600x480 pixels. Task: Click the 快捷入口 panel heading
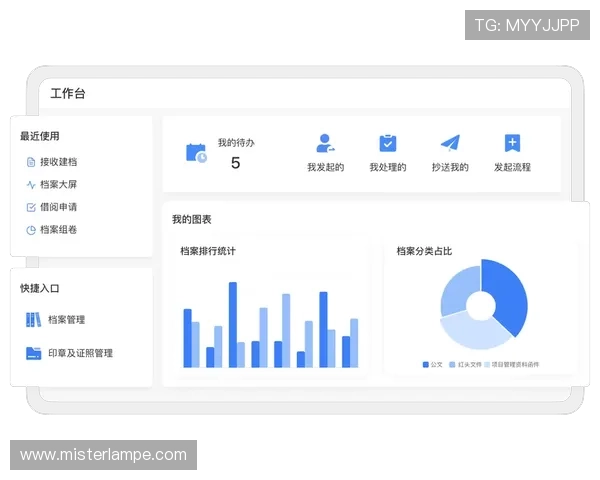40,288
